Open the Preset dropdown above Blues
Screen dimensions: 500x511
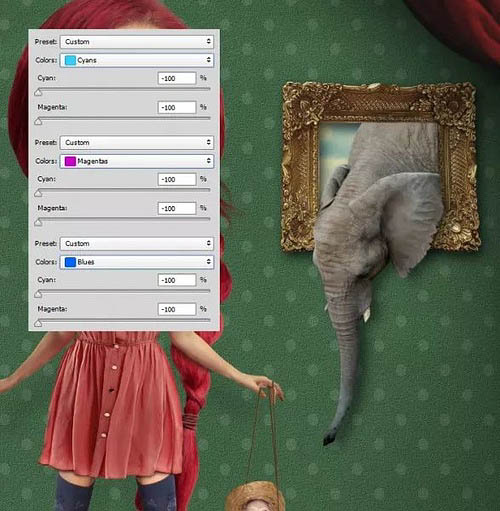point(137,243)
